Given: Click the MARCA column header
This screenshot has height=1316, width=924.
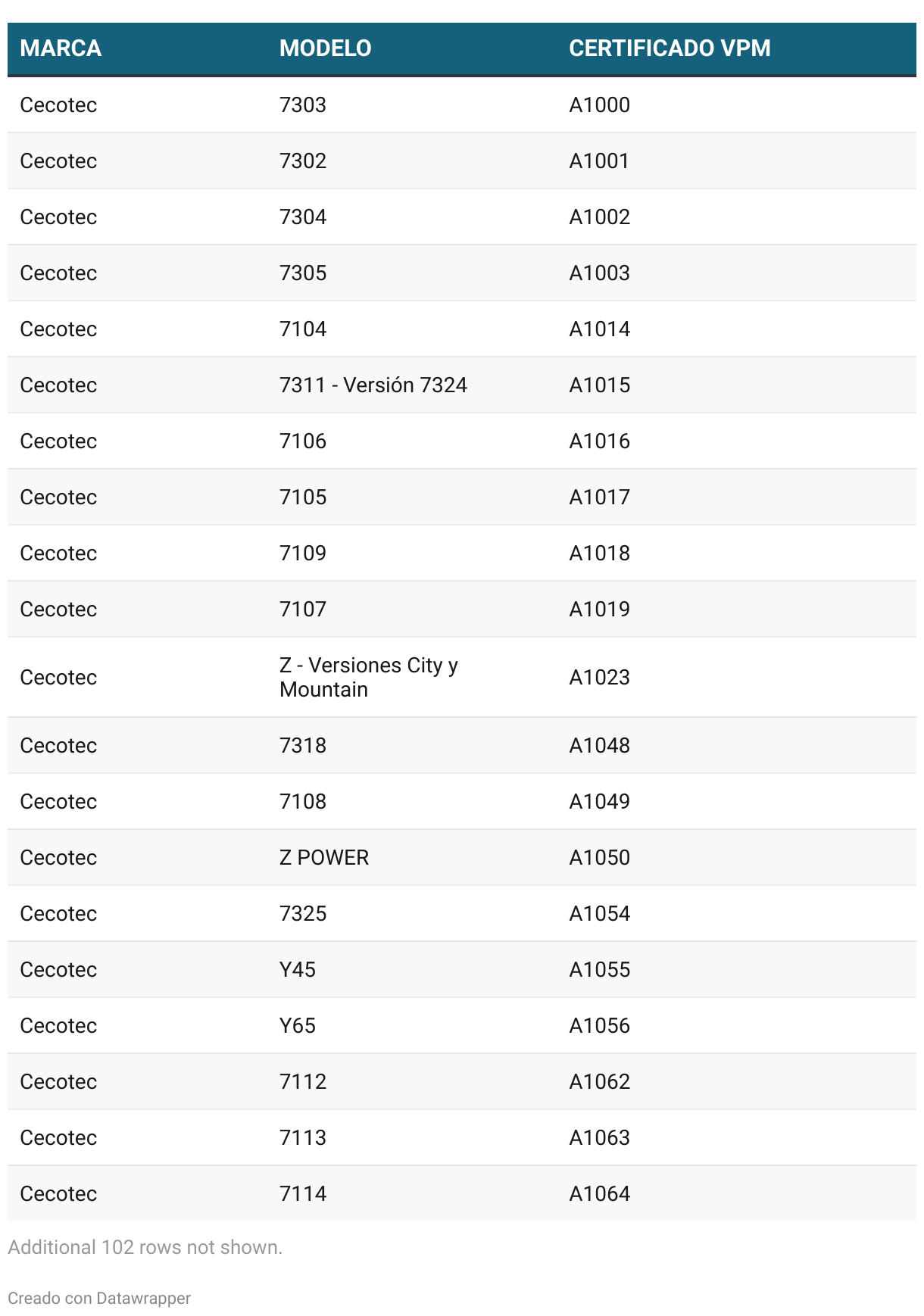Looking at the screenshot, I should tap(61, 48).
